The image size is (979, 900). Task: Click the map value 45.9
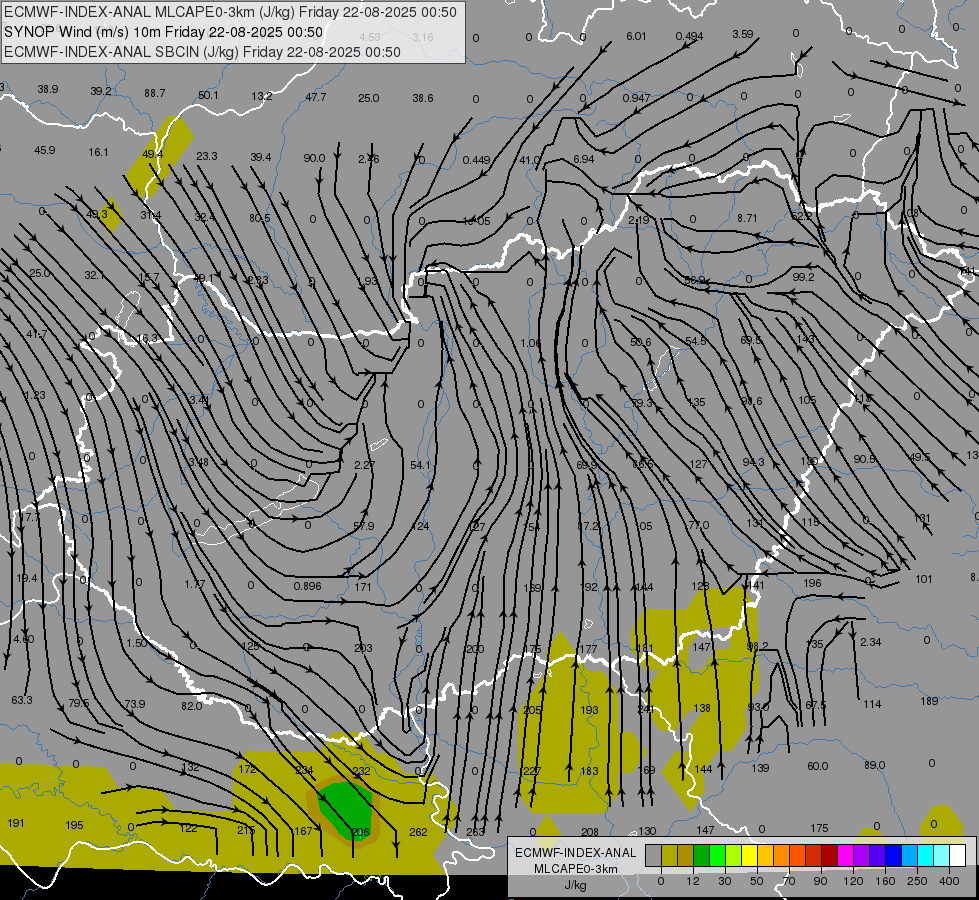coord(44,150)
